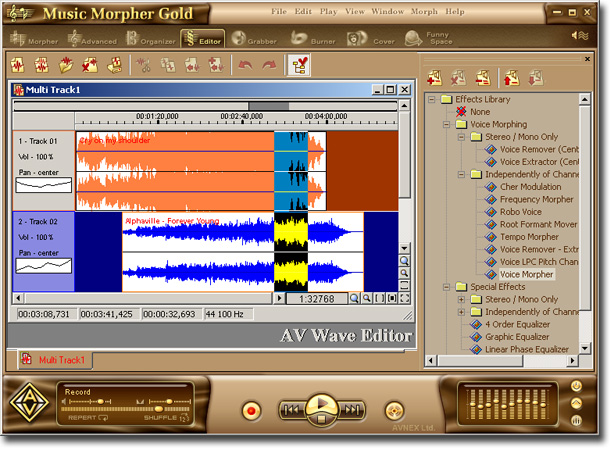This screenshot has height=449, width=610.
Task: Select the Tempo Morpher effect
Action: click(x=529, y=237)
